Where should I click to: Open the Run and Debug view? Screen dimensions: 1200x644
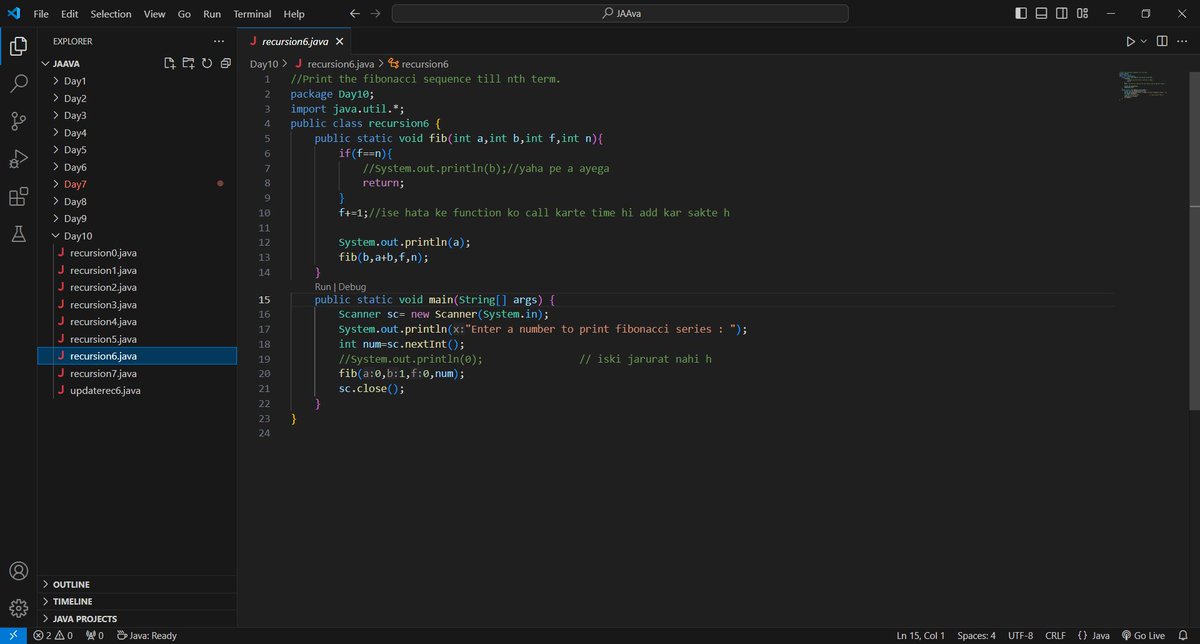[18, 159]
